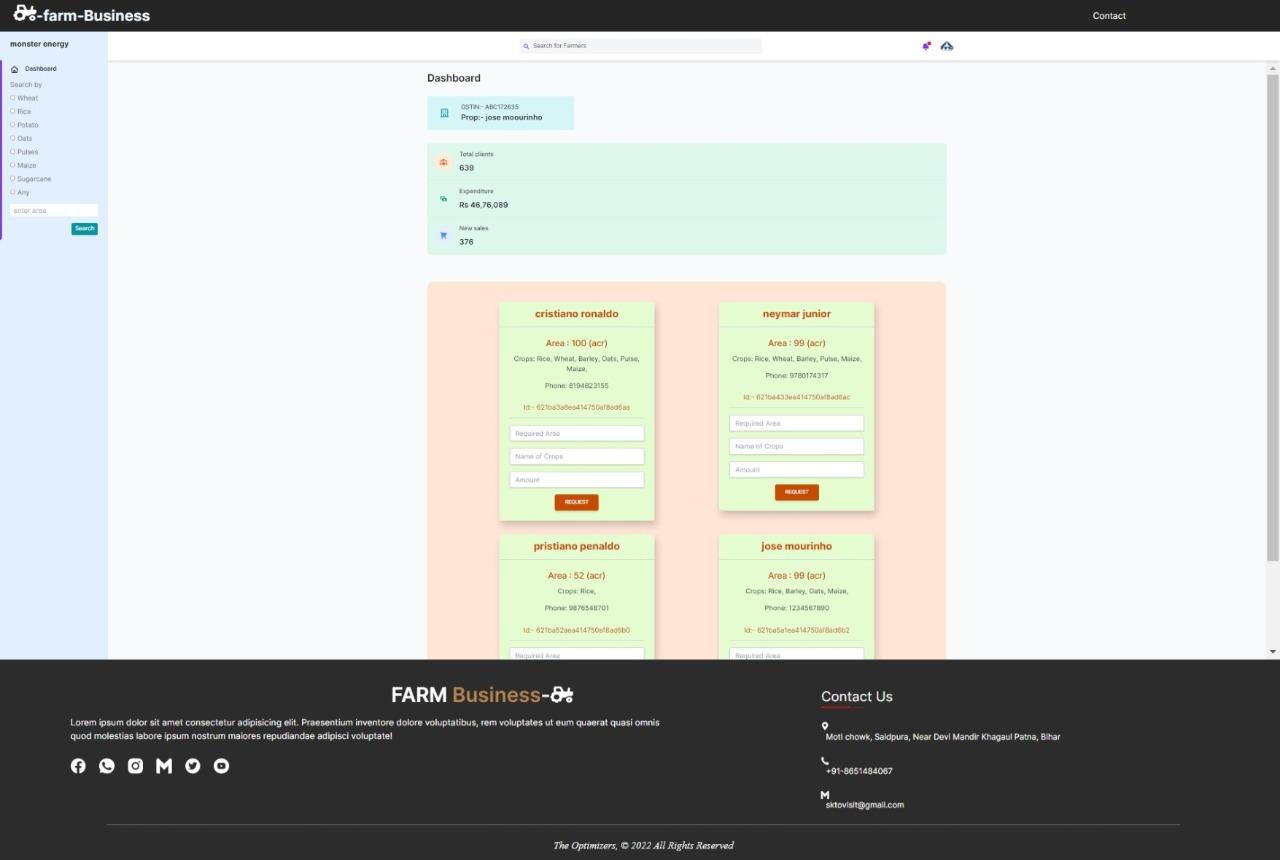This screenshot has height=860, width=1280.
Task: Select the Oats radio button
Action: [12, 138]
